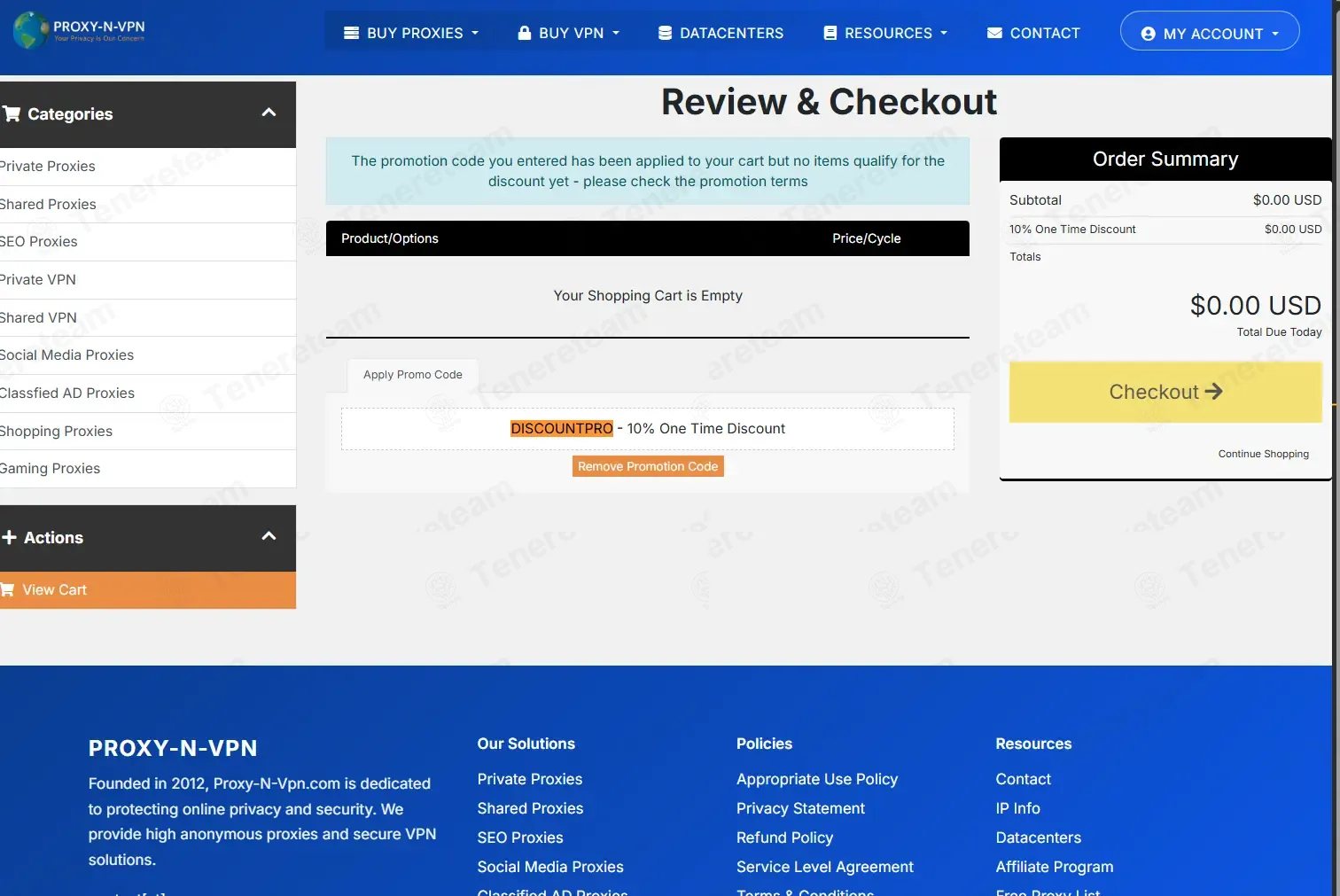The width and height of the screenshot is (1340, 896).
Task: Click the Price/Cycle column header
Action: 866,238
